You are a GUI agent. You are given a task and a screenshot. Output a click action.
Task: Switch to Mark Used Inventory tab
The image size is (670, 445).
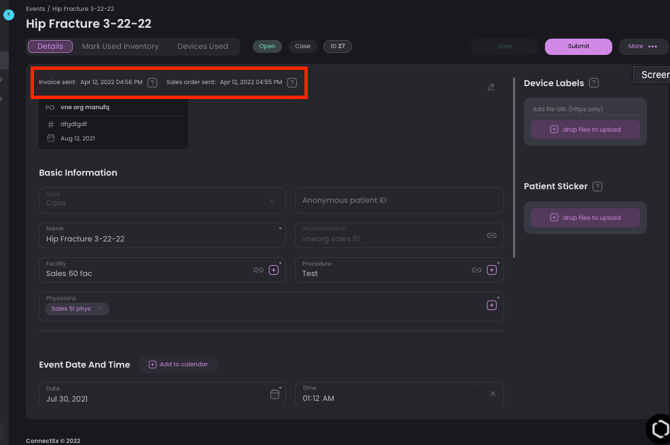pos(120,46)
